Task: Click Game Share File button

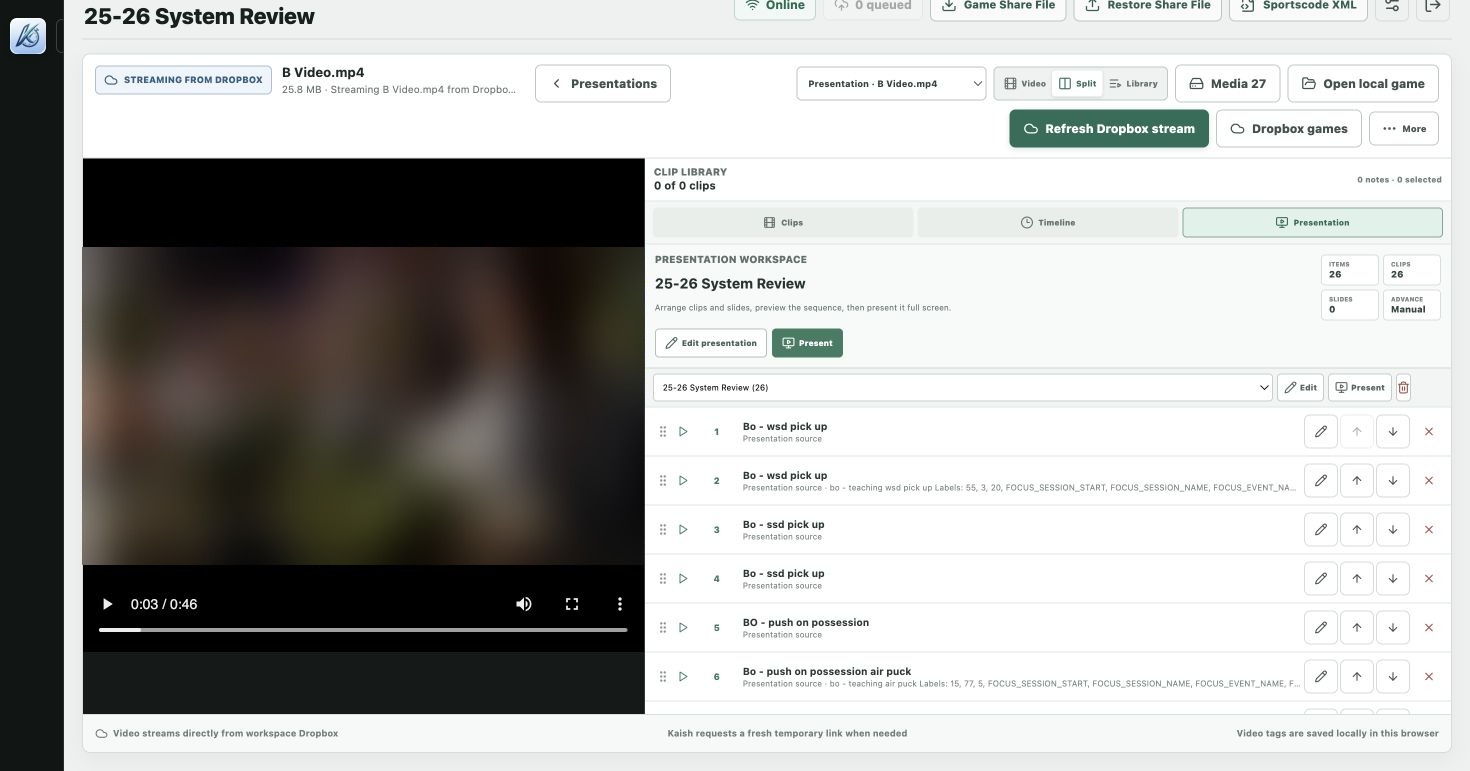Action: point(998,6)
